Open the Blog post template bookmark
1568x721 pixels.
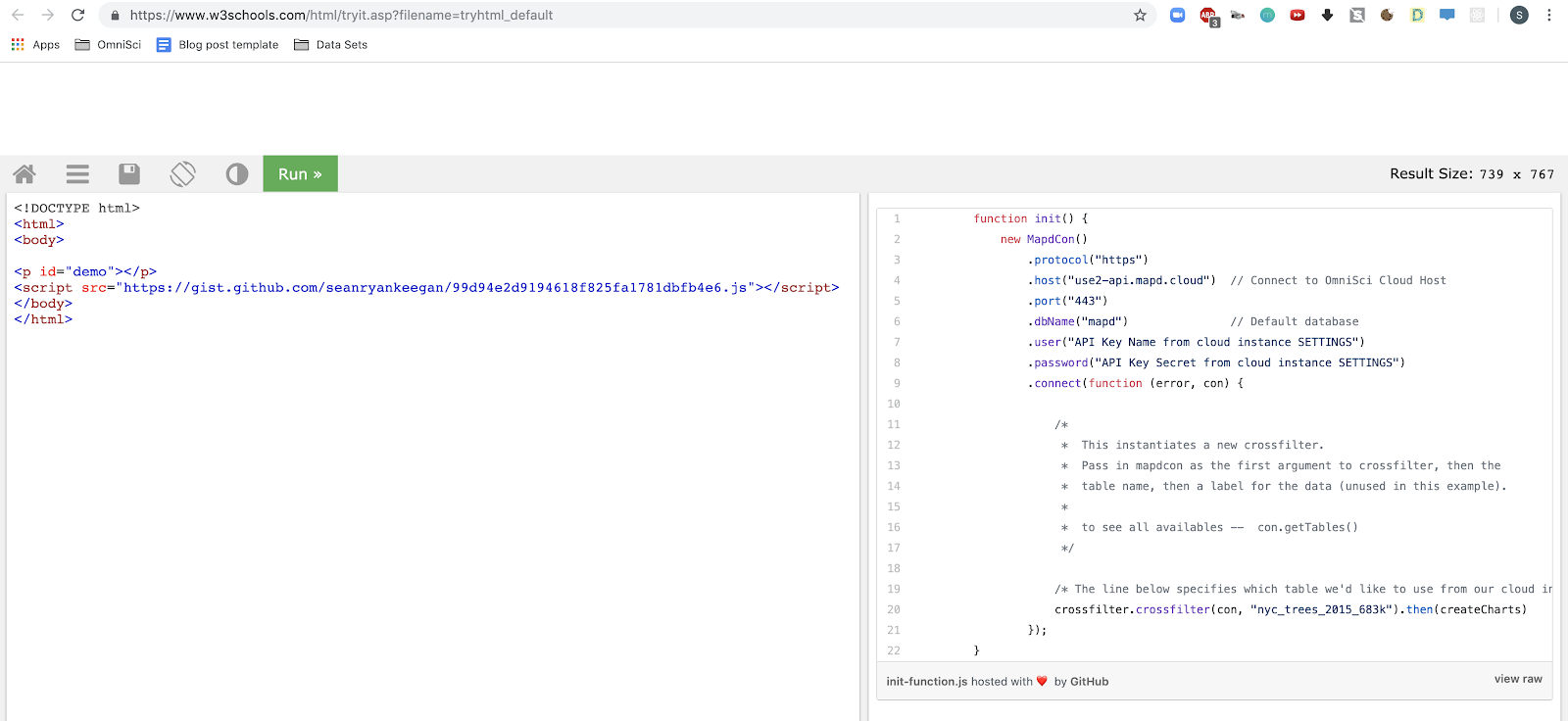pyautogui.click(x=218, y=45)
